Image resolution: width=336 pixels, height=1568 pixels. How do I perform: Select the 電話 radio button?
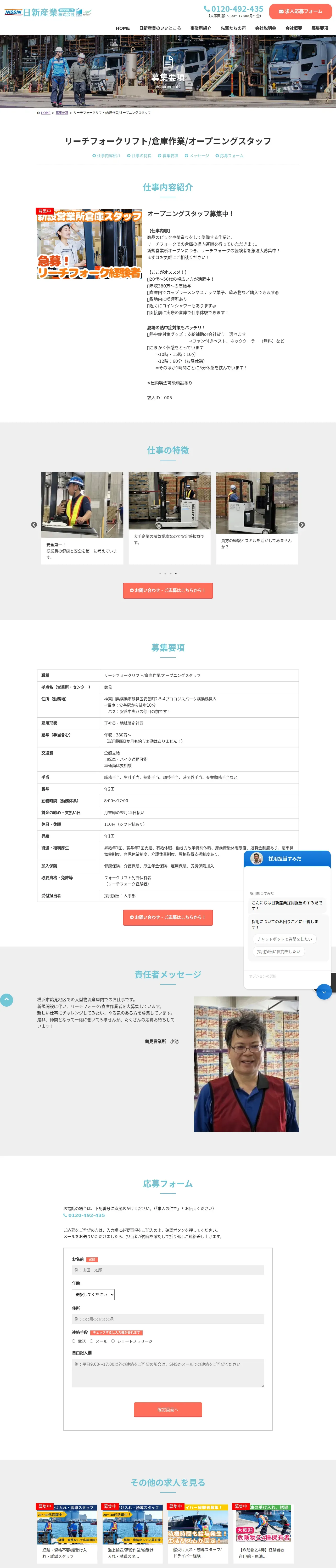[74, 1341]
